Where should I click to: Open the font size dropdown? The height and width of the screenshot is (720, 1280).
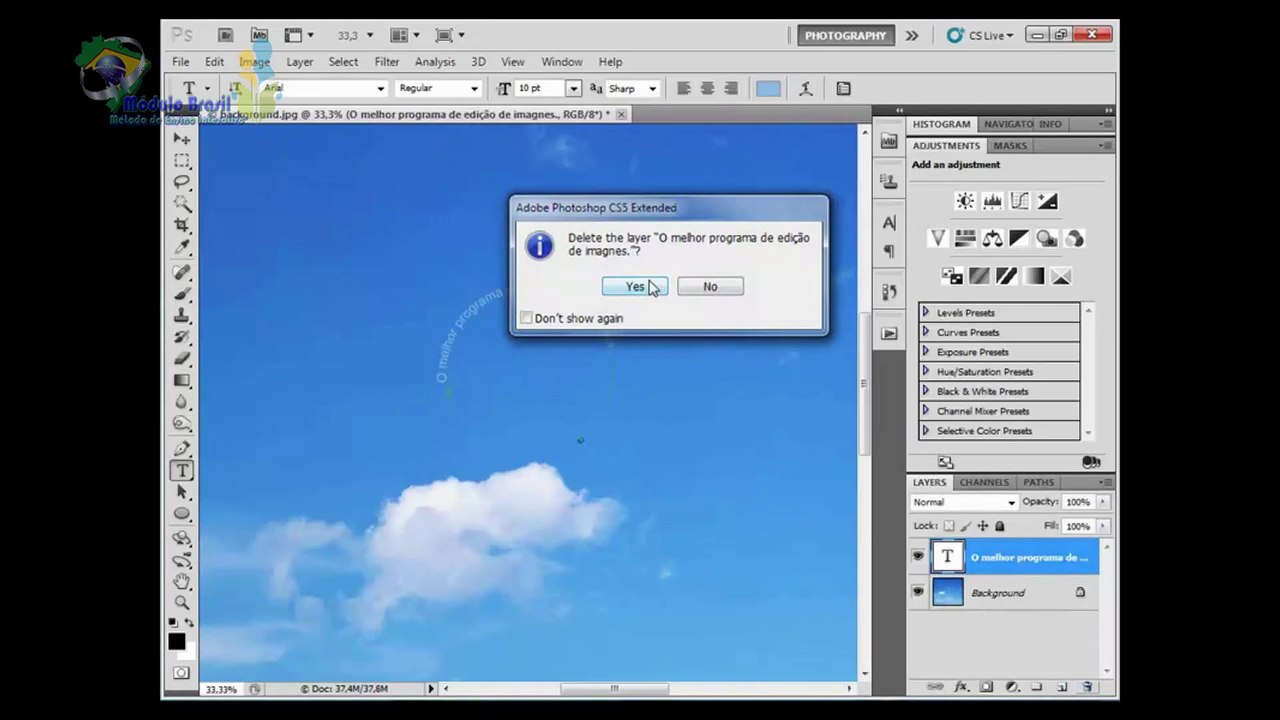[x=574, y=88]
